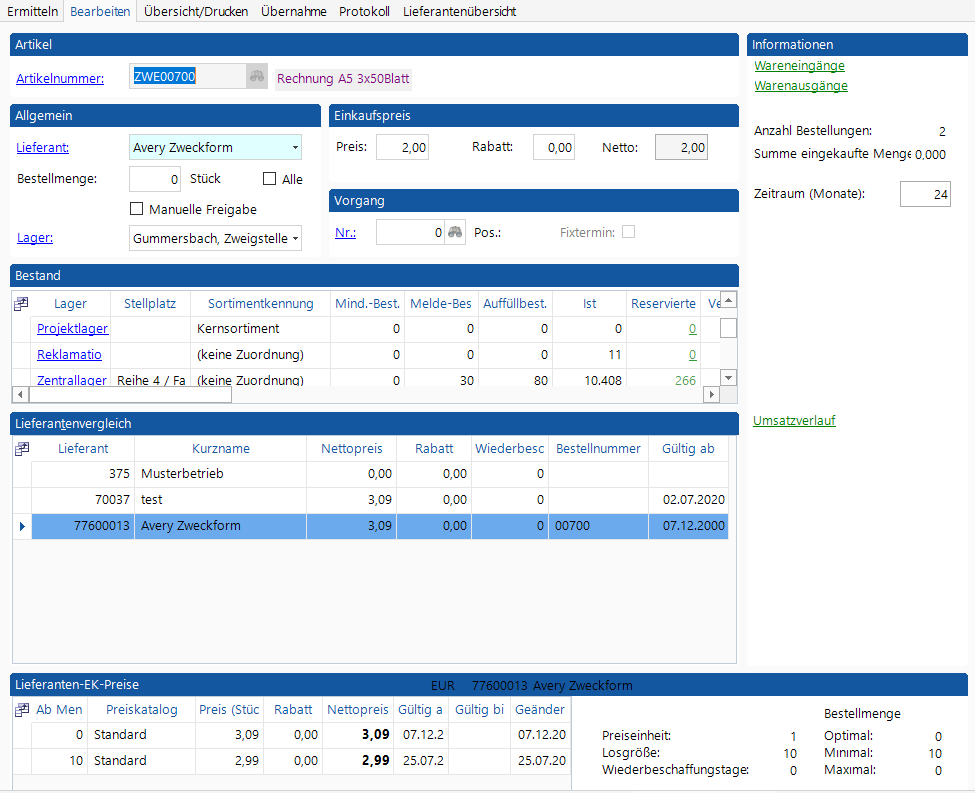Viewport: 975px width, 793px height.
Task: Click Bestand grid horizontal scroll-right arrow
Action: (x=712, y=395)
